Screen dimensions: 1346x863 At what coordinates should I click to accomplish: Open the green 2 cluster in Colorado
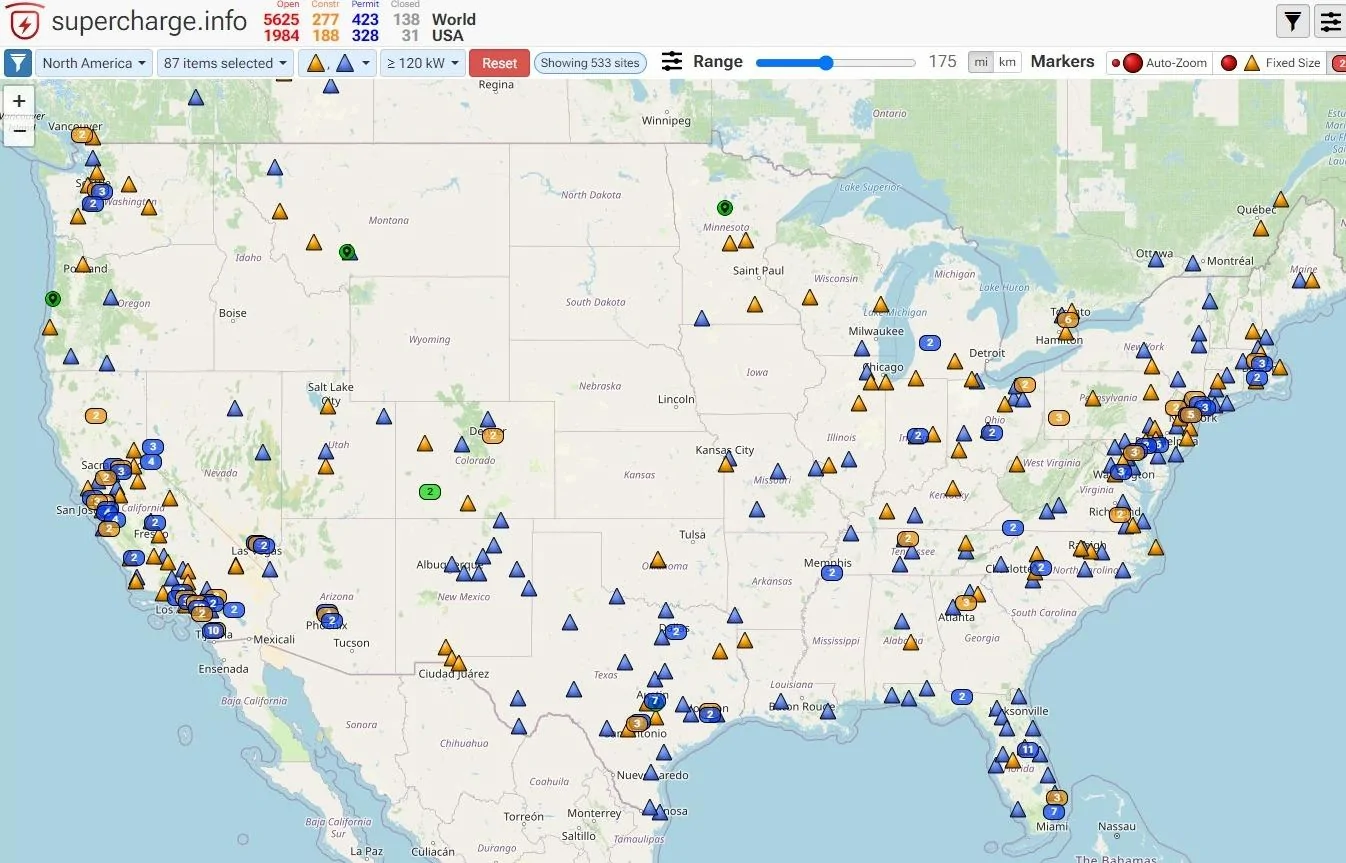point(430,492)
